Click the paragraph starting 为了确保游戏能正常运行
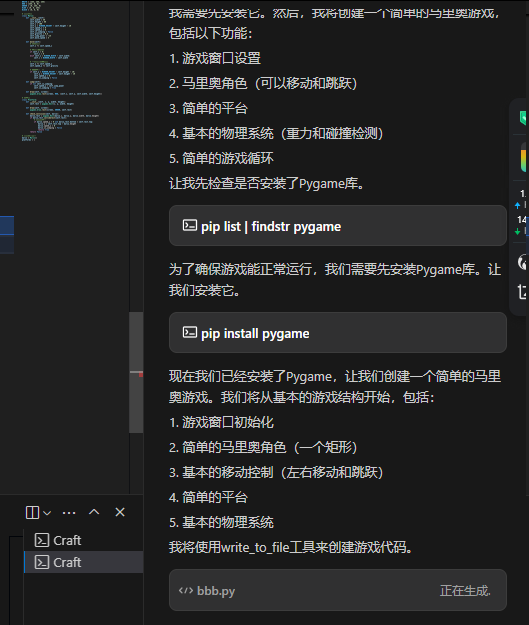This screenshot has height=625, width=529. 335,280
